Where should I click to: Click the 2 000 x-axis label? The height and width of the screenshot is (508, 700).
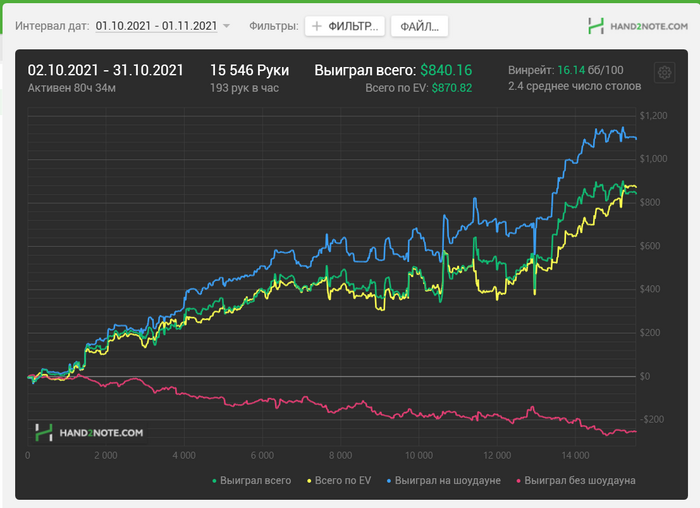(x=106, y=456)
